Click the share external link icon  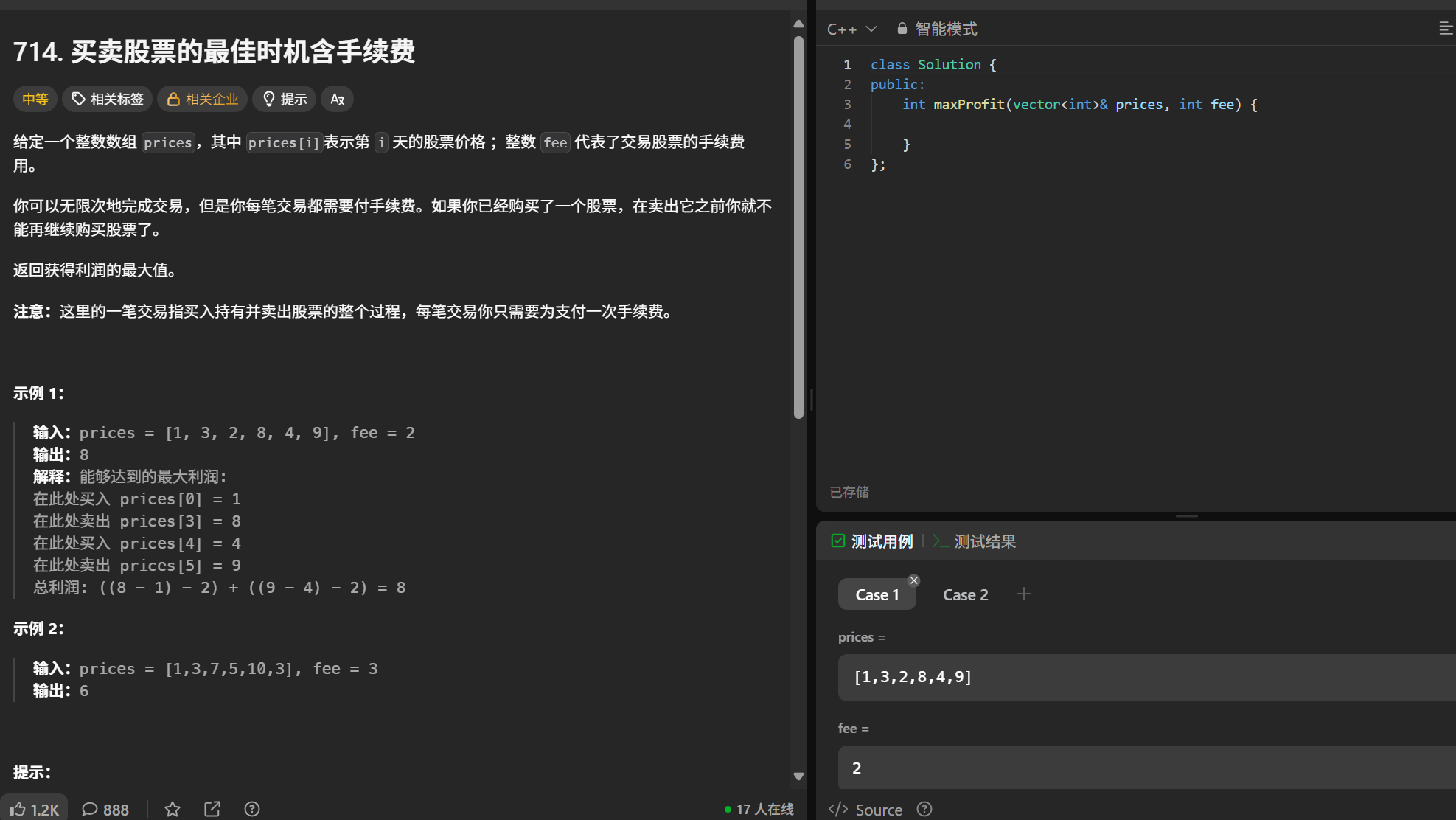pos(212,809)
